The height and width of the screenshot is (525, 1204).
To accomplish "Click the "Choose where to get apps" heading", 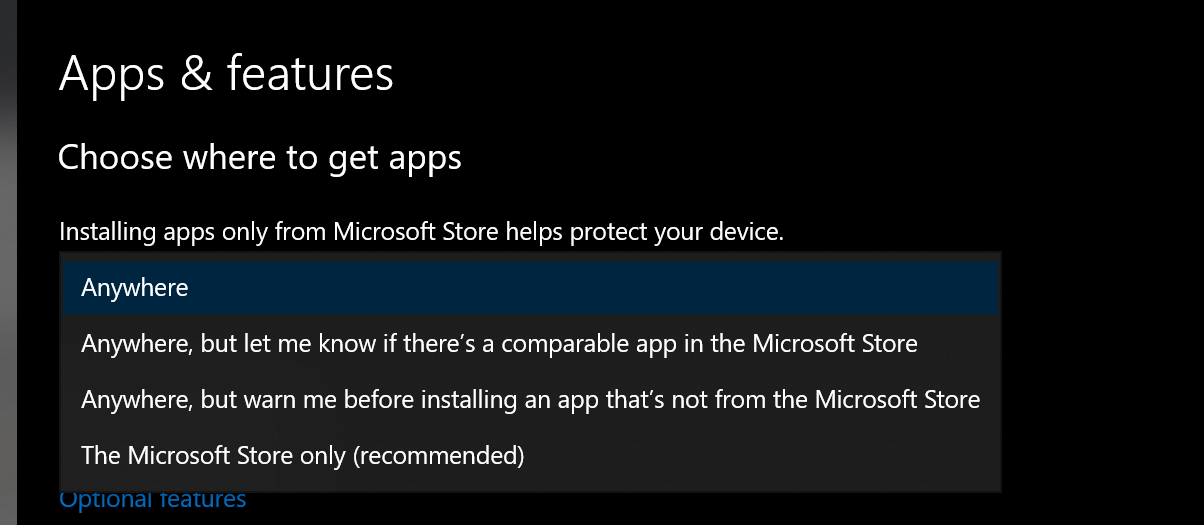I will click(x=260, y=158).
